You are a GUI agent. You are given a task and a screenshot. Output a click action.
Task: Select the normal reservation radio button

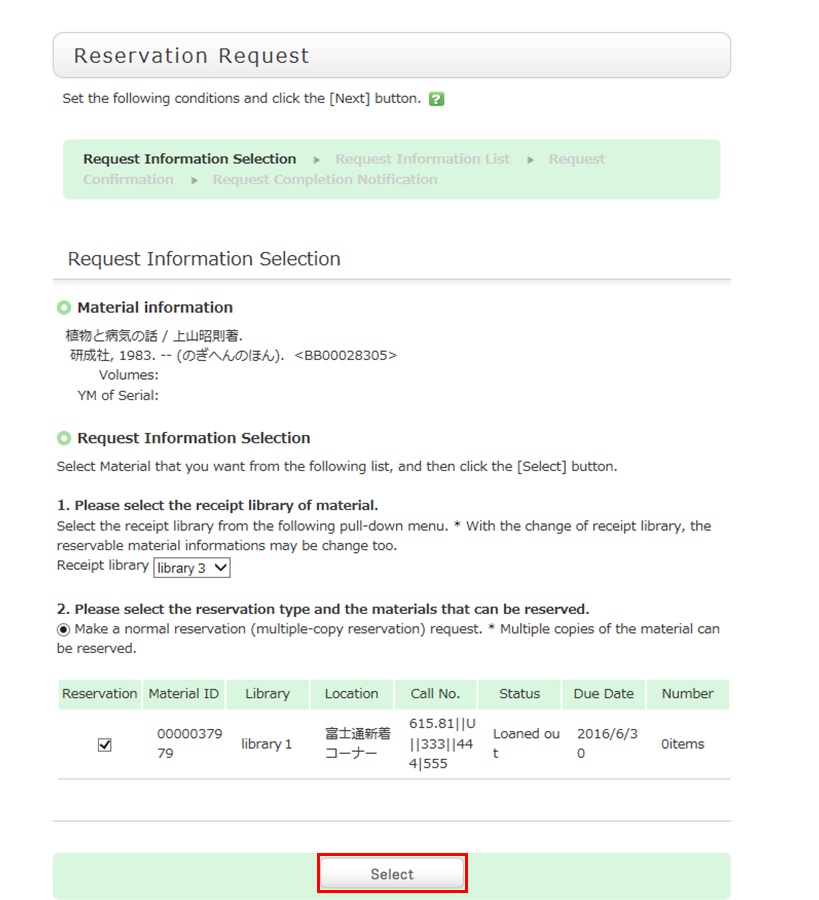tap(63, 630)
